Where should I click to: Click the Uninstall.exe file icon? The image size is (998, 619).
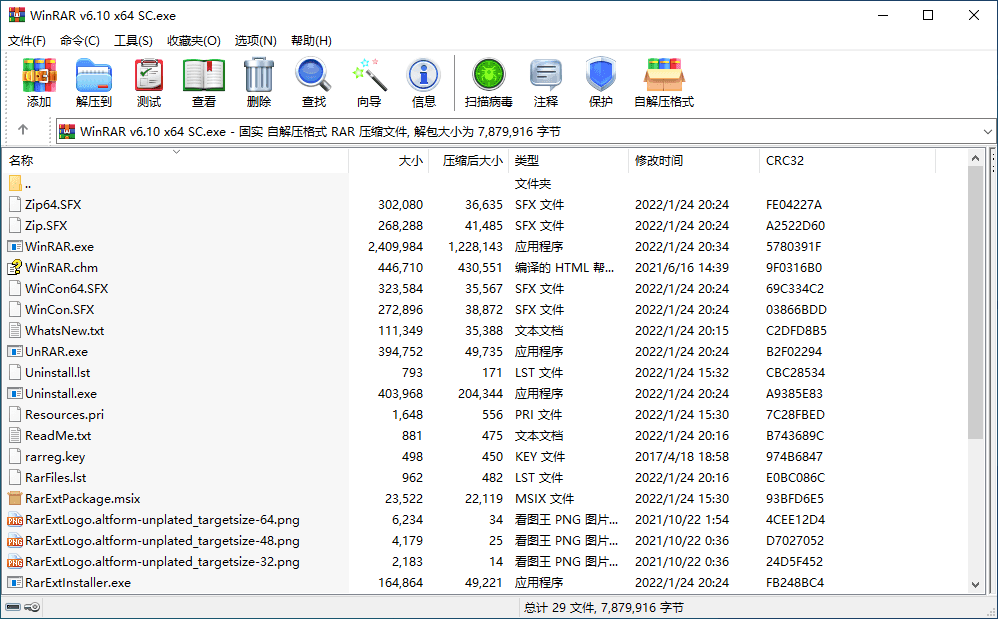point(15,393)
